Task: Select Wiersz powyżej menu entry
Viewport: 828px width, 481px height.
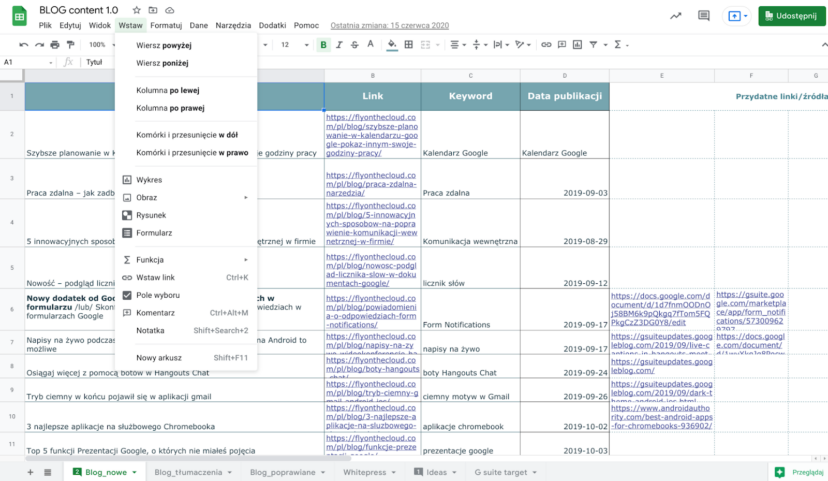Action: tap(186, 45)
